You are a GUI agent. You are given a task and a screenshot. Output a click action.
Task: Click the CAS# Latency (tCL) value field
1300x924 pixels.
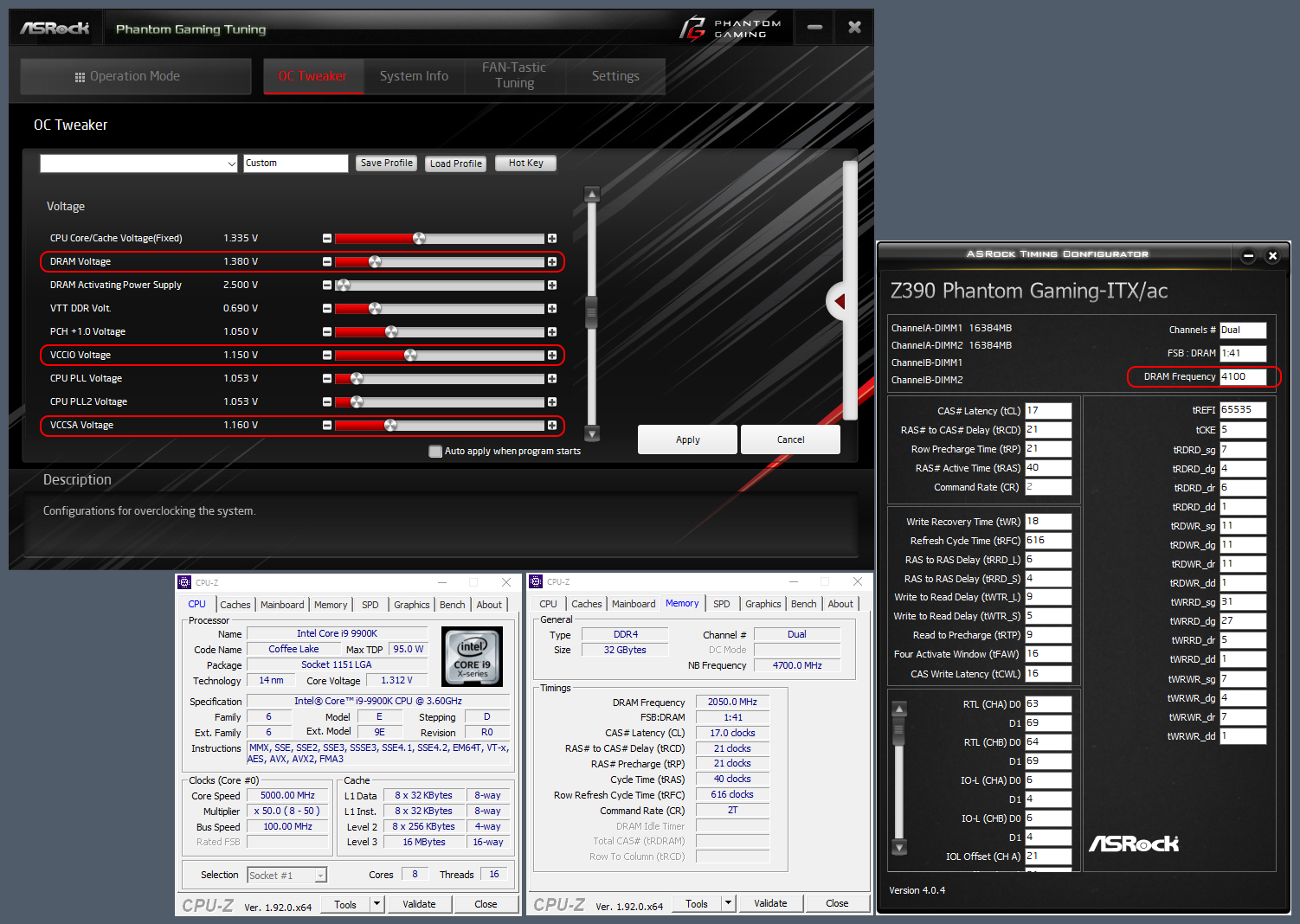1048,411
